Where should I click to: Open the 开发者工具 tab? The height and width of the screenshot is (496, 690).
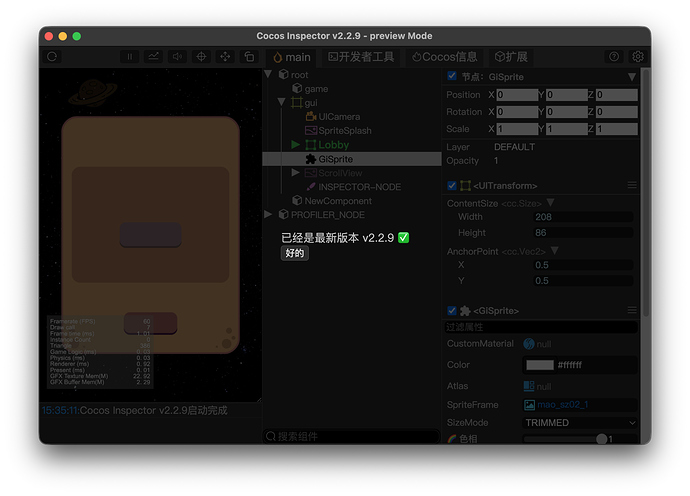point(361,57)
